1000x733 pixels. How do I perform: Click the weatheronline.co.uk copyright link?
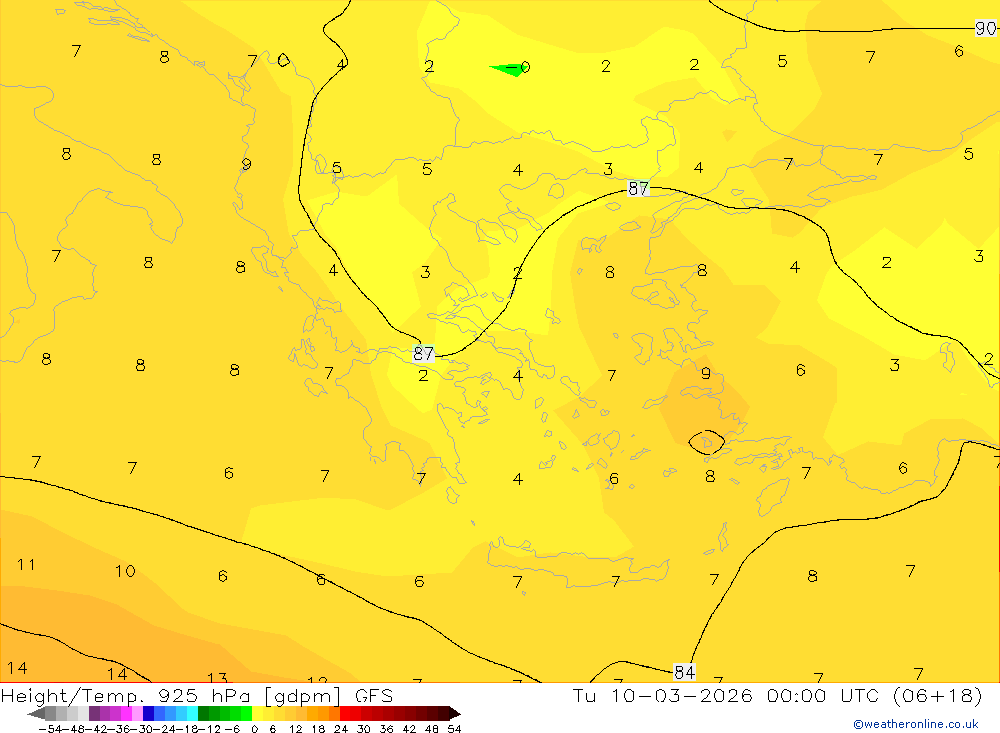point(915,724)
